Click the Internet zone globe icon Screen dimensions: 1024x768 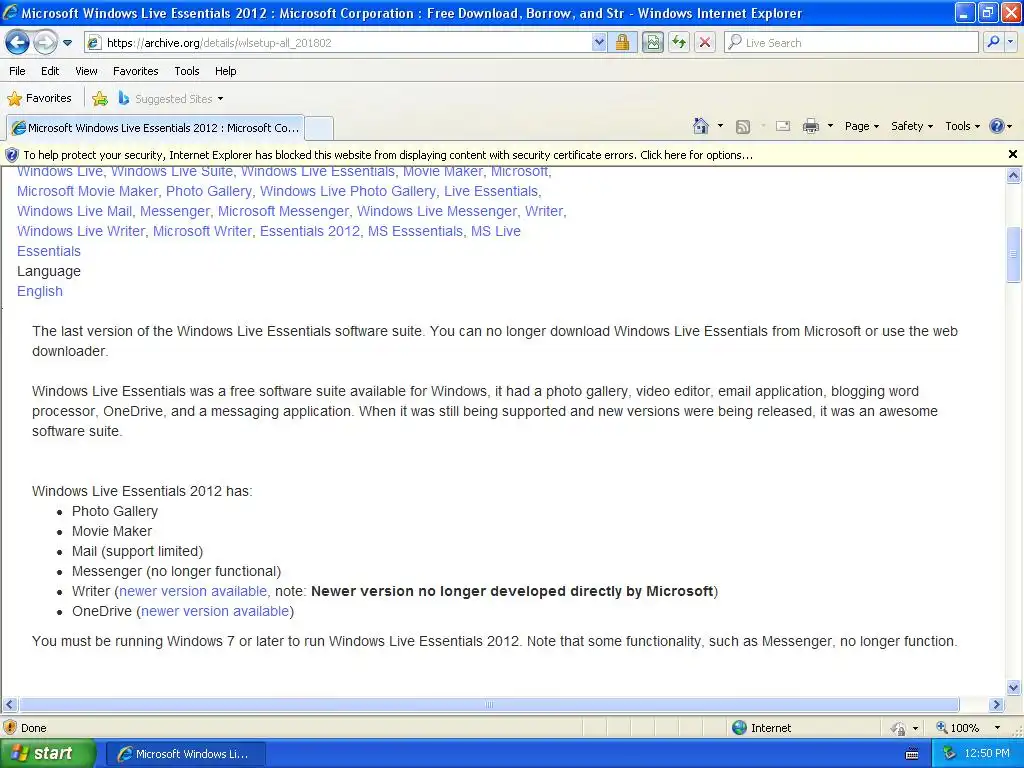739,728
